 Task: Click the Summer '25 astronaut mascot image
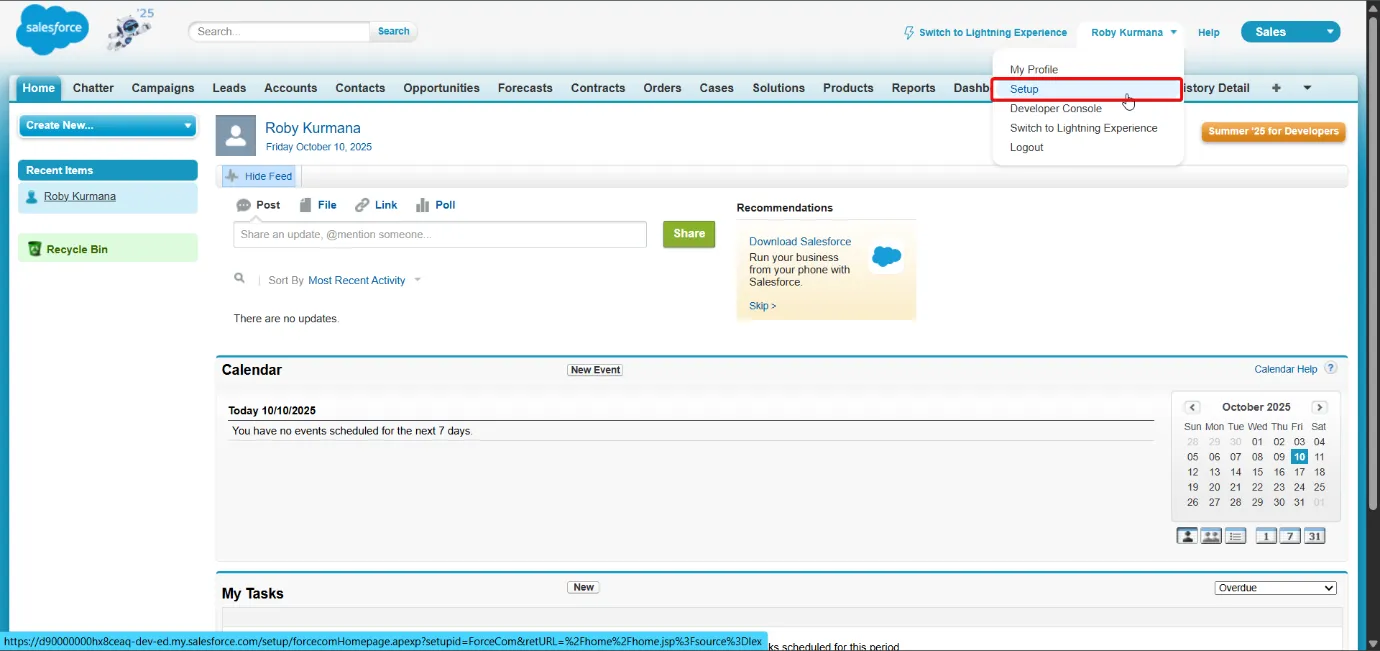tap(131, 29)
